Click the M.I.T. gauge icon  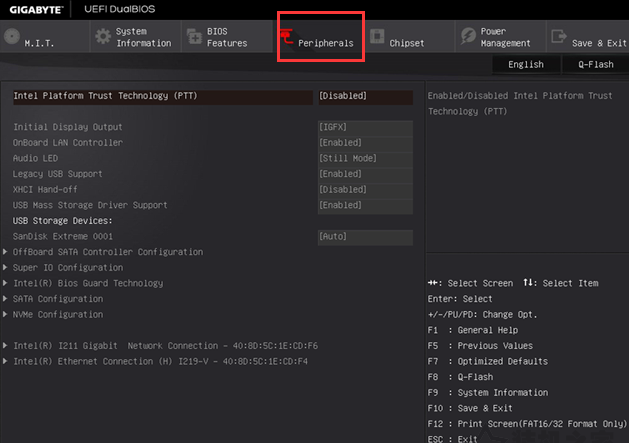pos(11,38)
